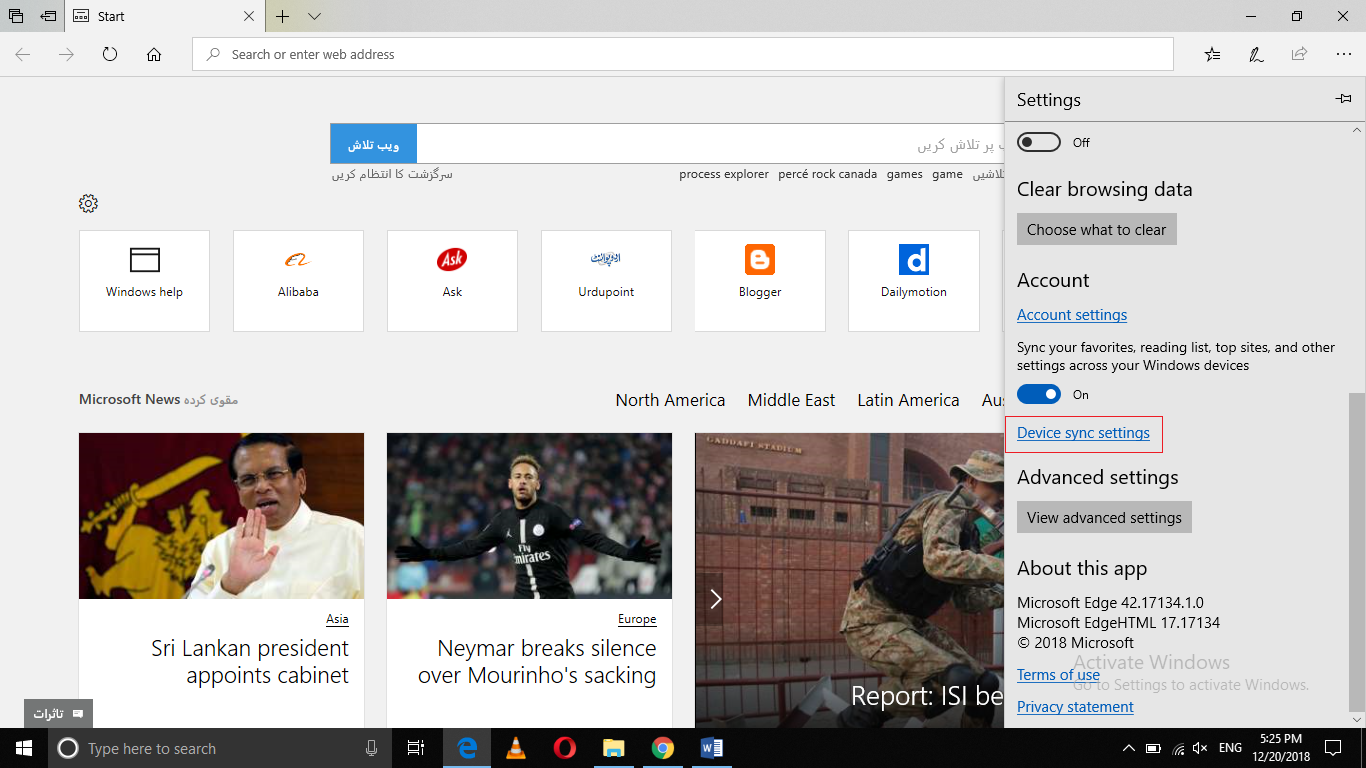Click the Share page icon
1366x768 pixels.
[x=1299, y=54]
